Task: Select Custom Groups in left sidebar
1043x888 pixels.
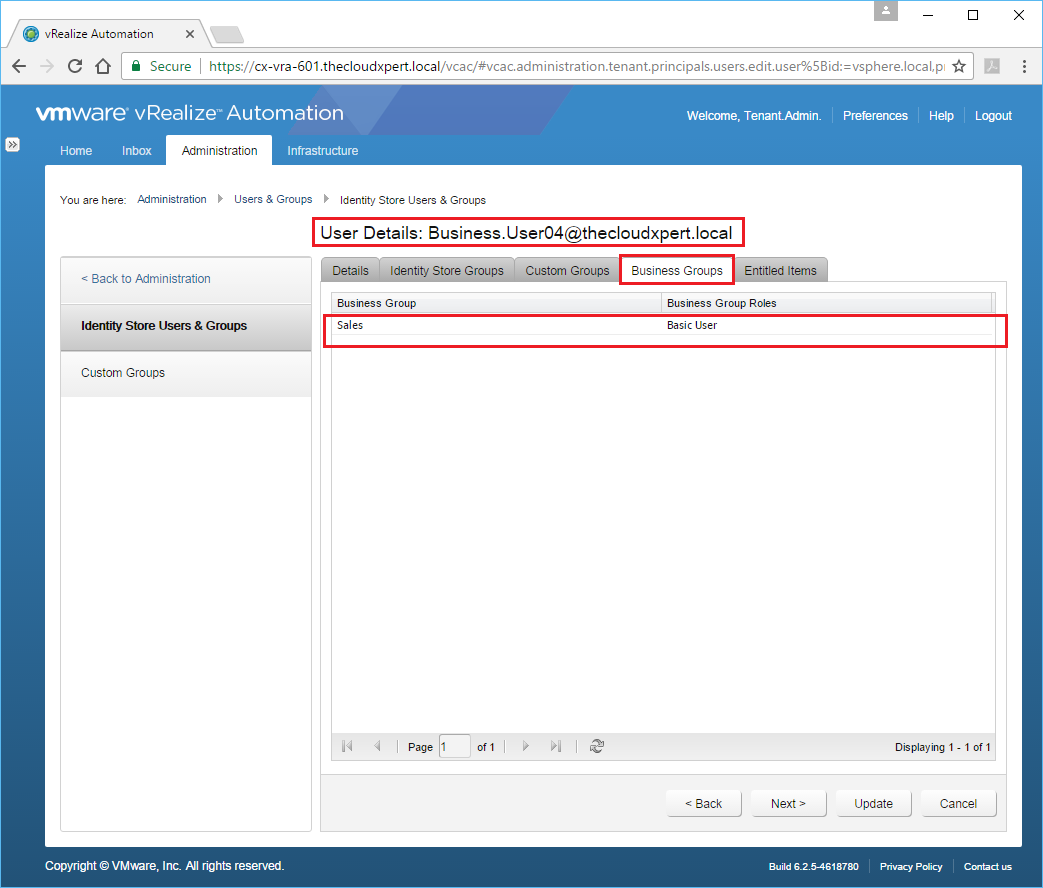Action: pos(123,373)
